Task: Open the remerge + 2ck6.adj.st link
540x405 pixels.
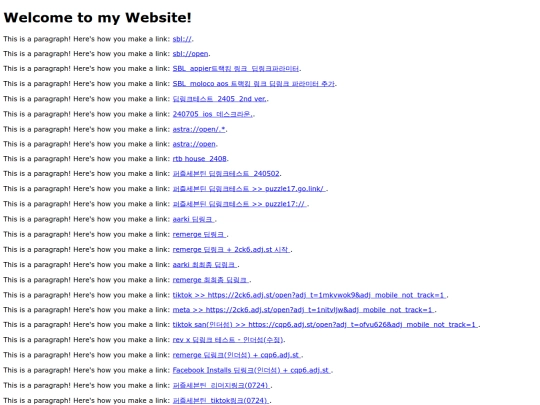Action: tap(232, 250)
